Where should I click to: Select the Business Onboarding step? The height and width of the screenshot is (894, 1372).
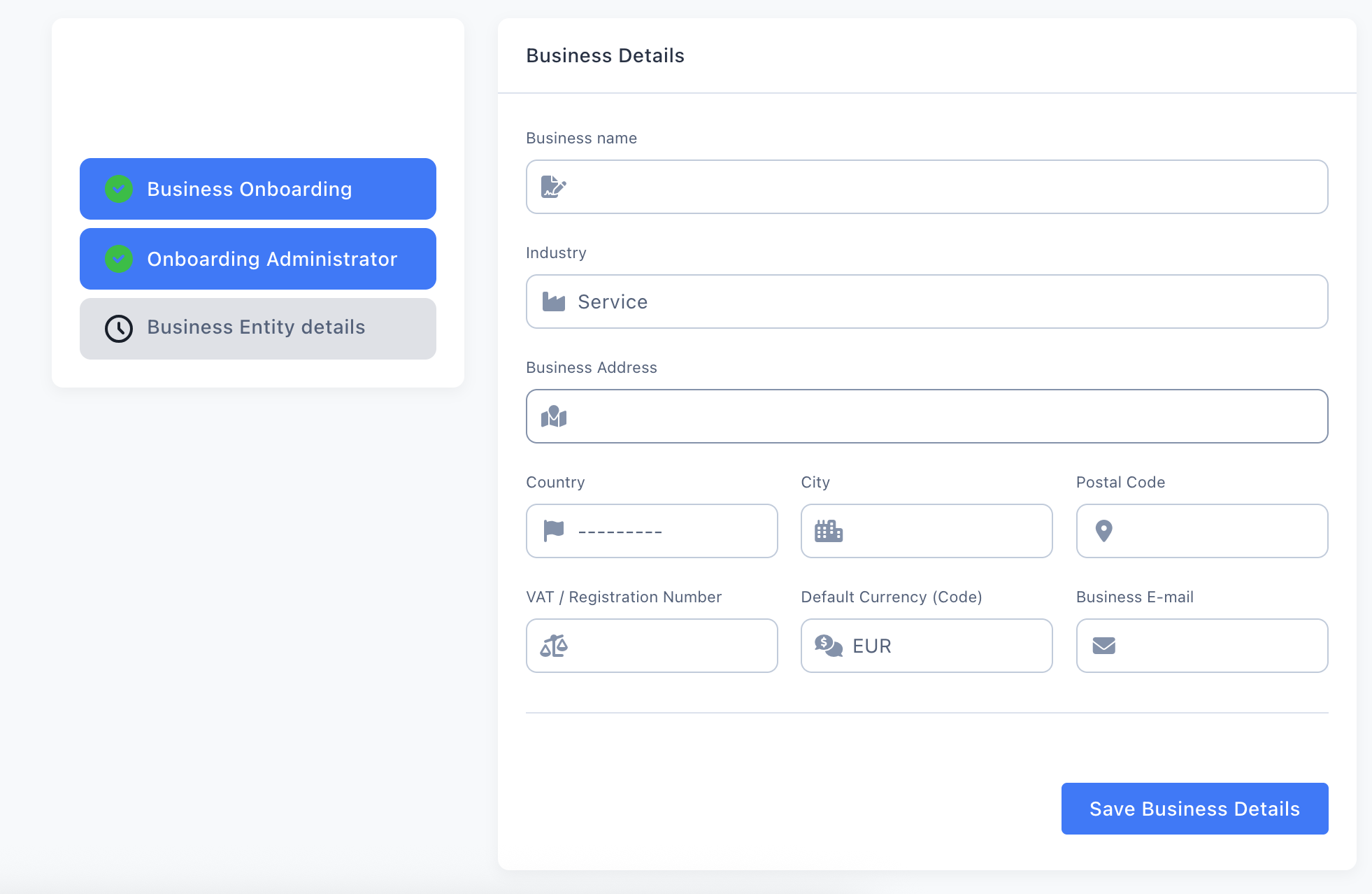click(x=257, y=189)
